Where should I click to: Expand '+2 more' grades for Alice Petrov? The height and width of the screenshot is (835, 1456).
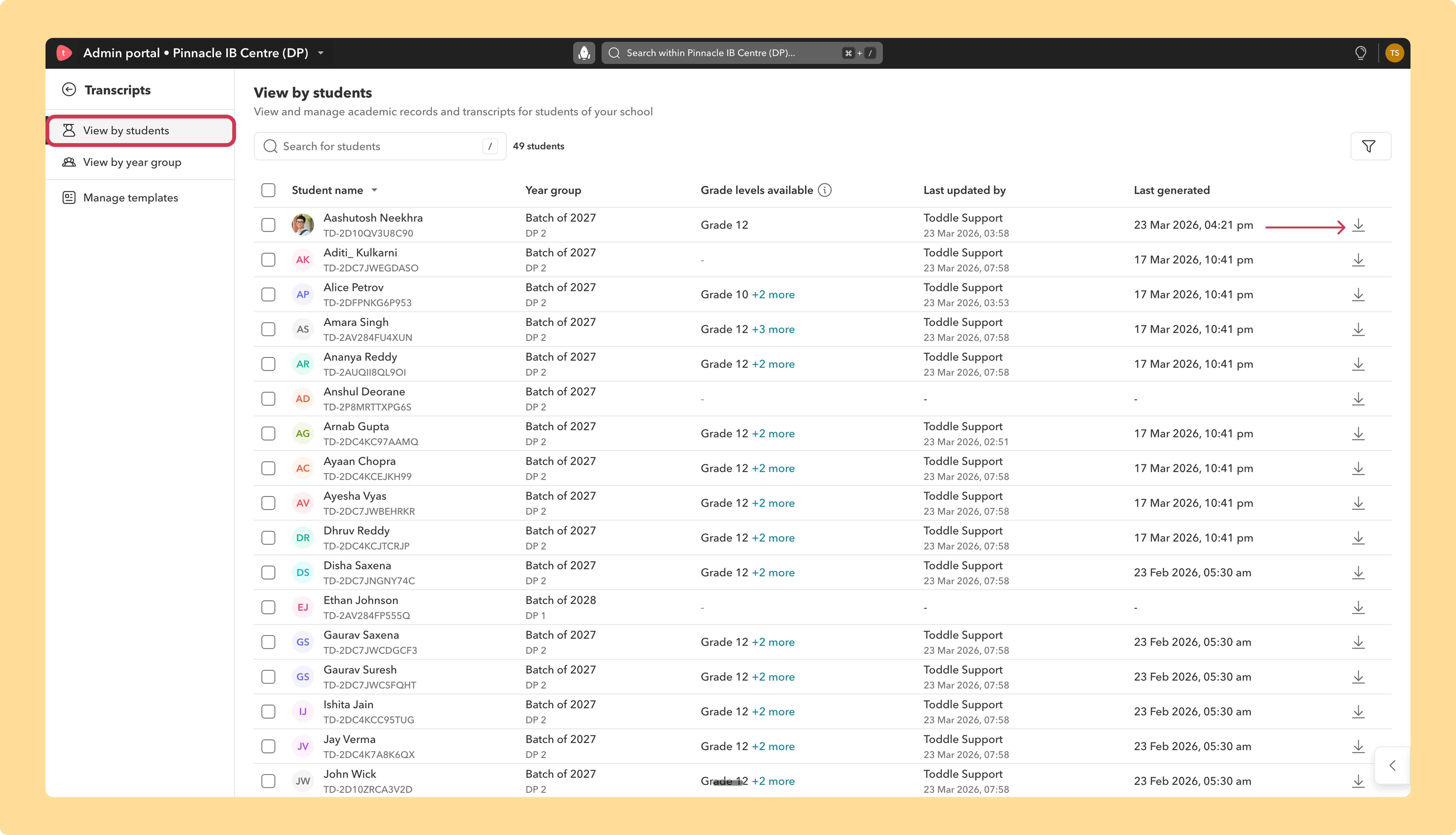click(x=773, y=294)
